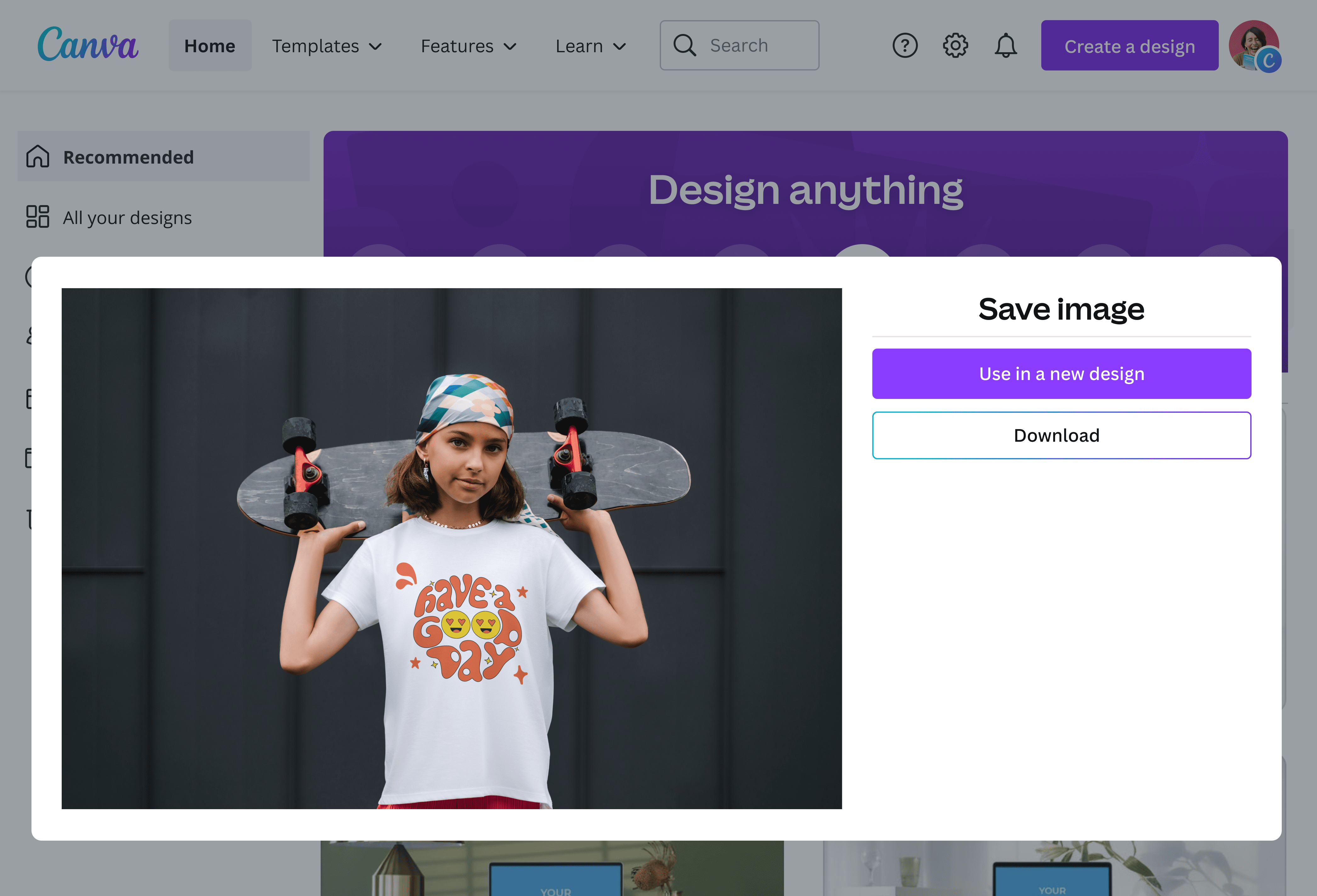The image size is (1317, 896).
Task: Select the Recommended home icon in sidebar
Action: pos(37,157)
